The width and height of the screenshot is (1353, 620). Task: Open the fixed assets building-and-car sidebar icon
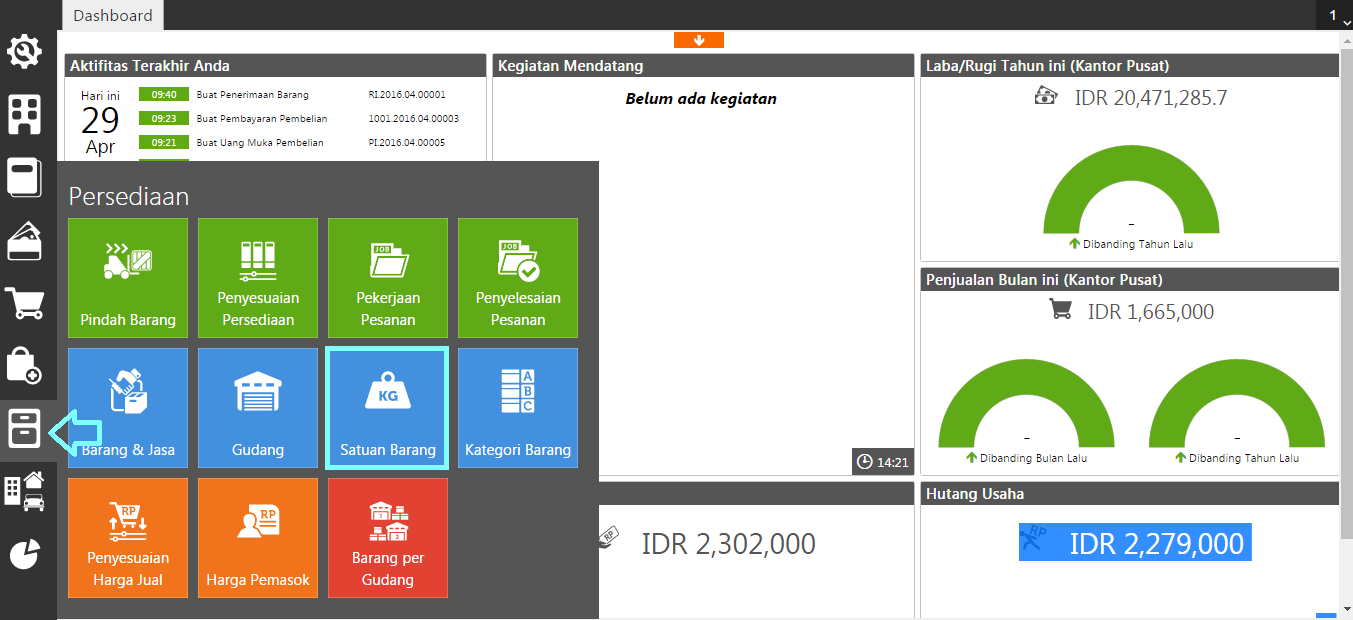point(25,490)
